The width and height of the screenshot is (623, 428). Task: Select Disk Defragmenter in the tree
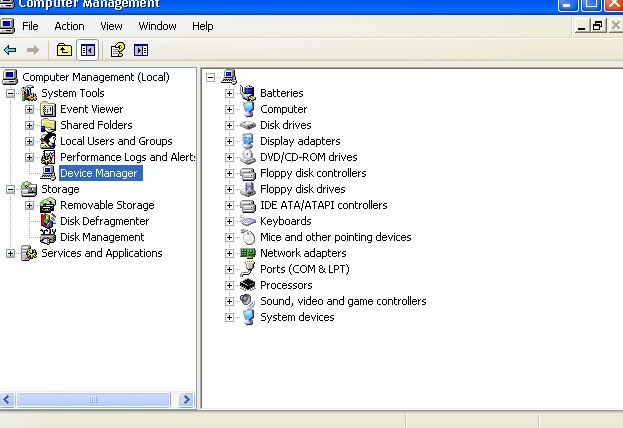pyautogui.click(x=104, y=221)
